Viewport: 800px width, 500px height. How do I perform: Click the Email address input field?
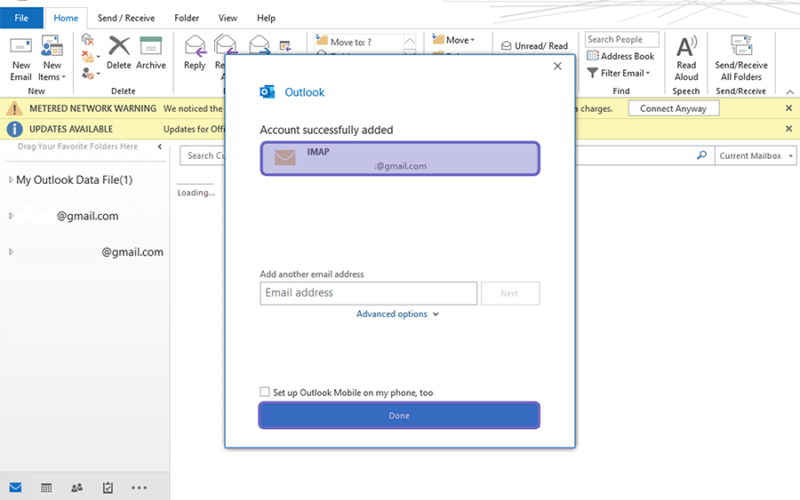pyautogui.click(x=368, y=293)
